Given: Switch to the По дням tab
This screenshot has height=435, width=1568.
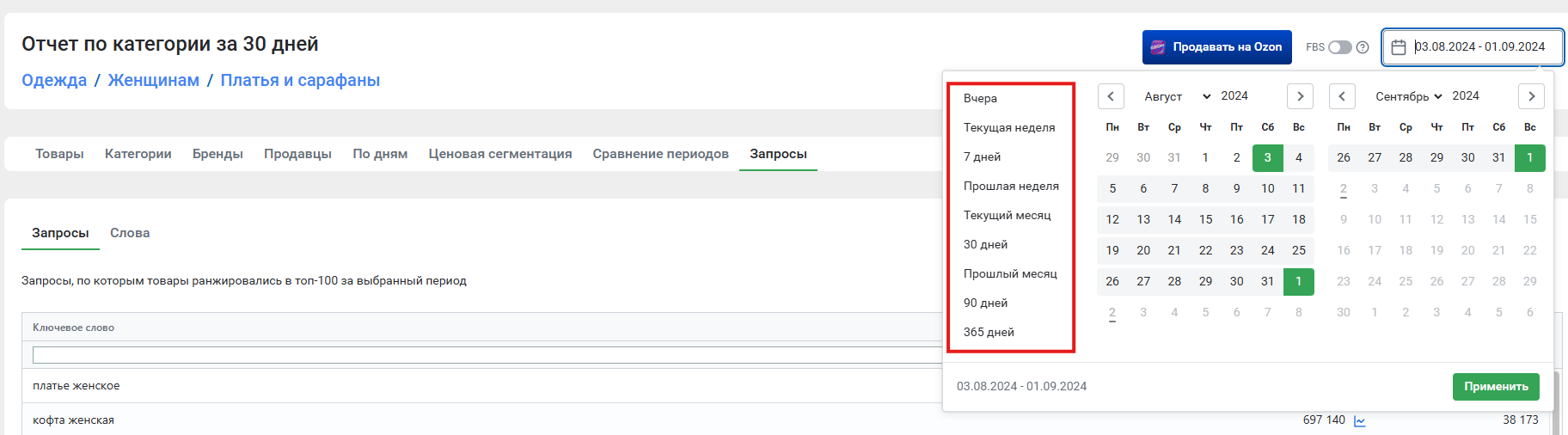Looking at the screenshot, I should (380, 154).
